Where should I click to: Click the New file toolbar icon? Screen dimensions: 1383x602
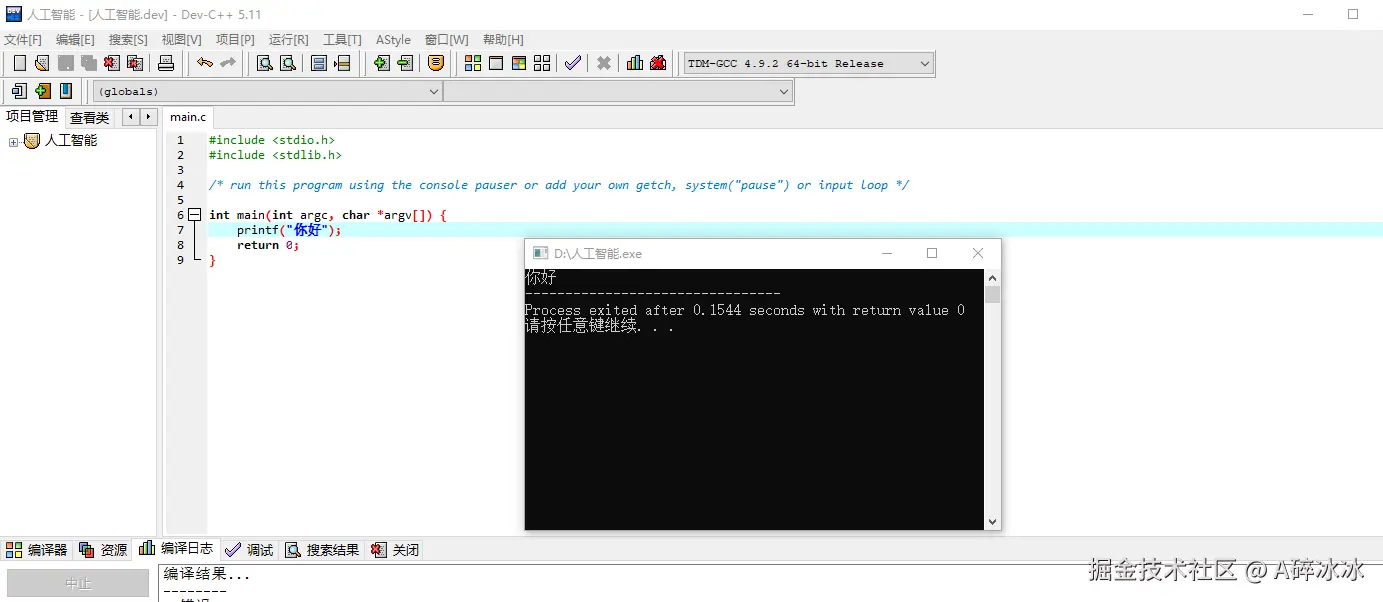(x=19, y=63)
